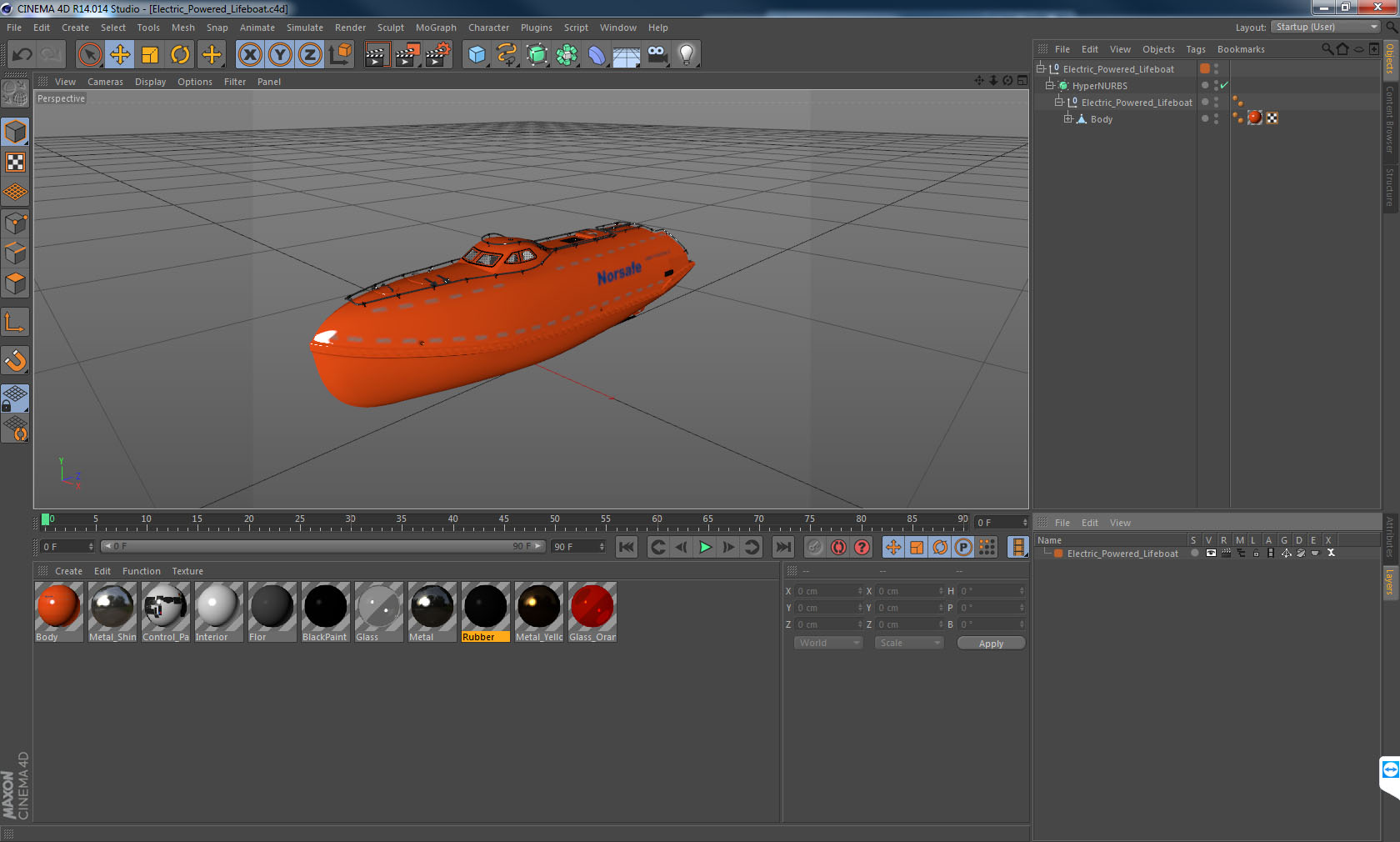Switch to Polygons mode

point(15,283)
